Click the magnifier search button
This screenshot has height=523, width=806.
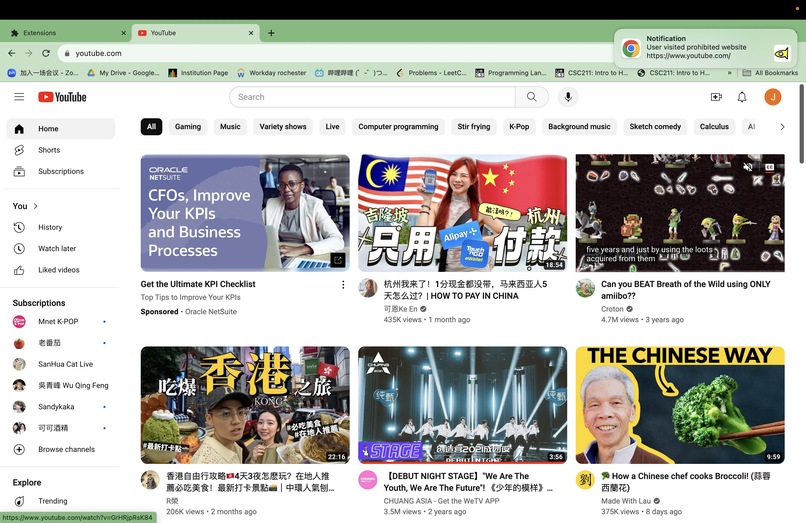[532, 97]
